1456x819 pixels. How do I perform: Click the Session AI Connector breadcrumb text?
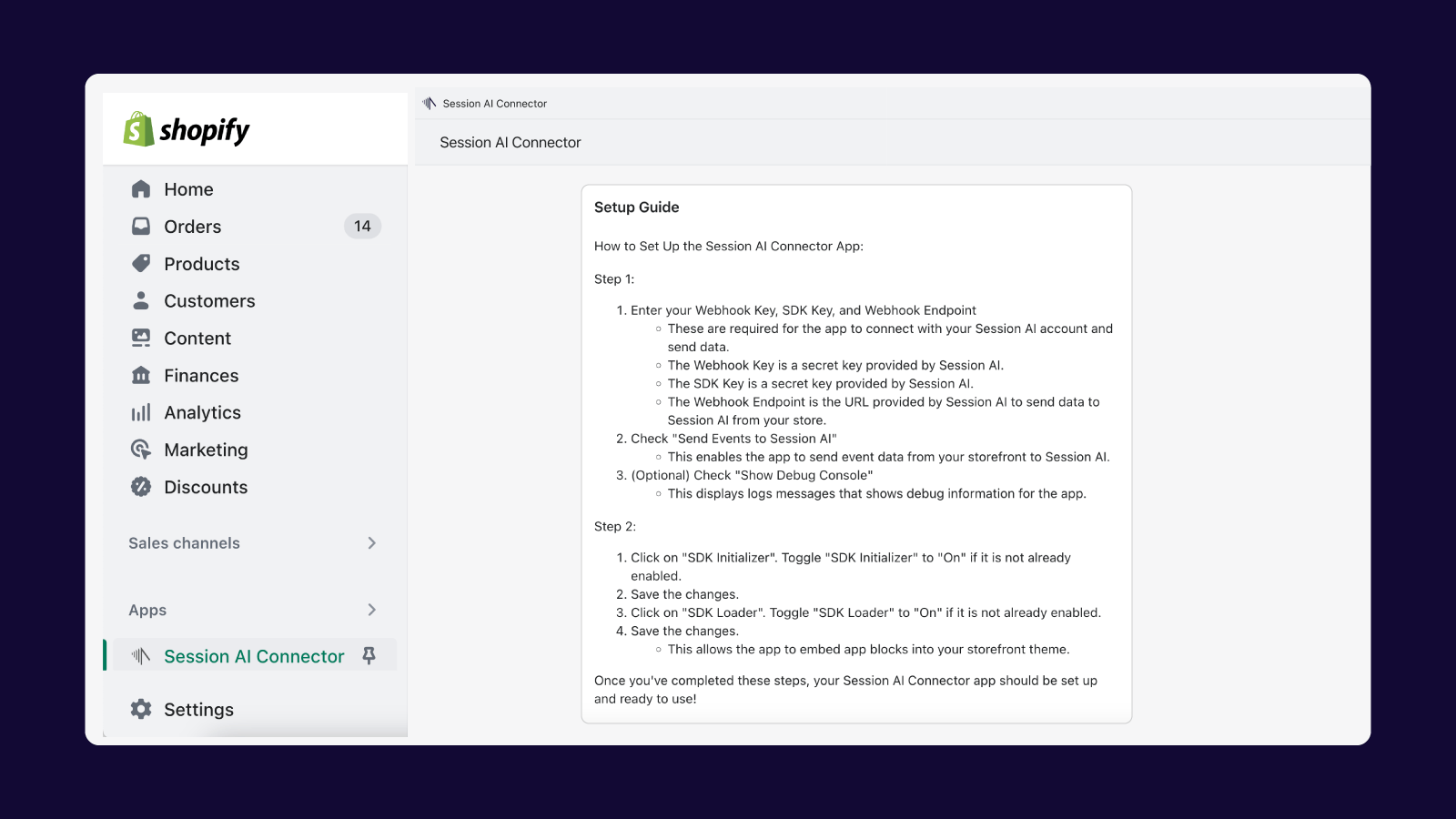click(x=495, y=104)
